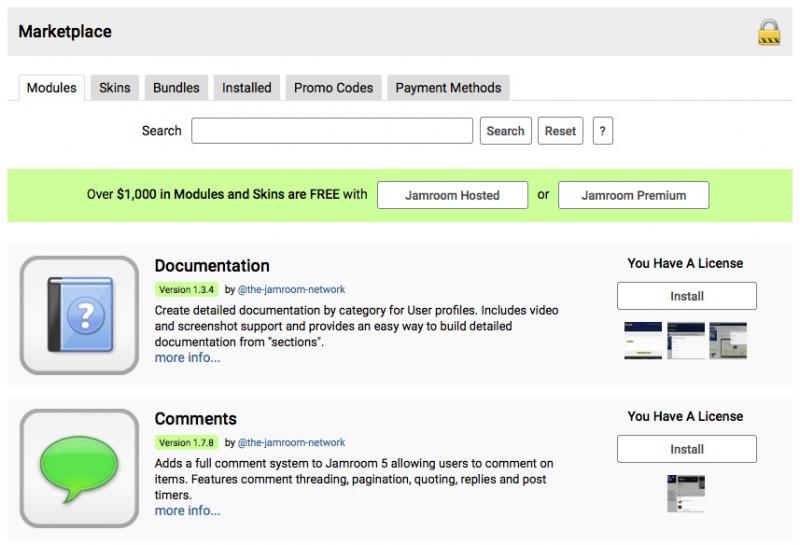Go to the Promo Codes tab
The width and height of the screenshot is (800, 545).
[333, 88]
